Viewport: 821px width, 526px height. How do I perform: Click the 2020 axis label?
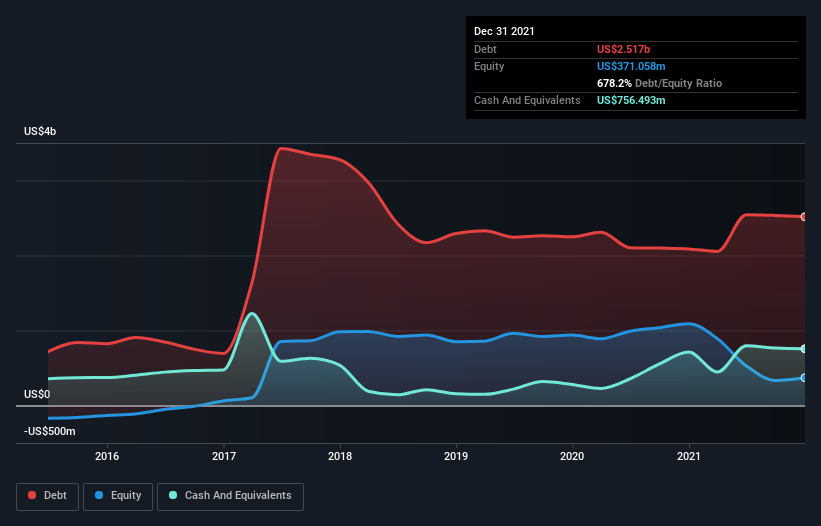[572, 456]
